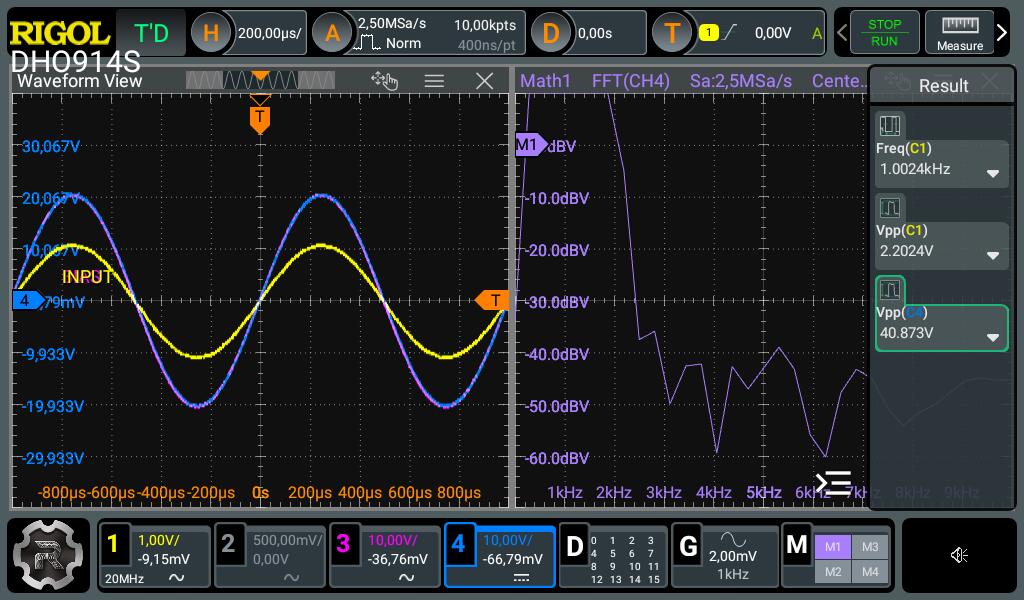Show more toolbar items with right arrow
Screen dimensions: 1024x600
pos(1002,32)
